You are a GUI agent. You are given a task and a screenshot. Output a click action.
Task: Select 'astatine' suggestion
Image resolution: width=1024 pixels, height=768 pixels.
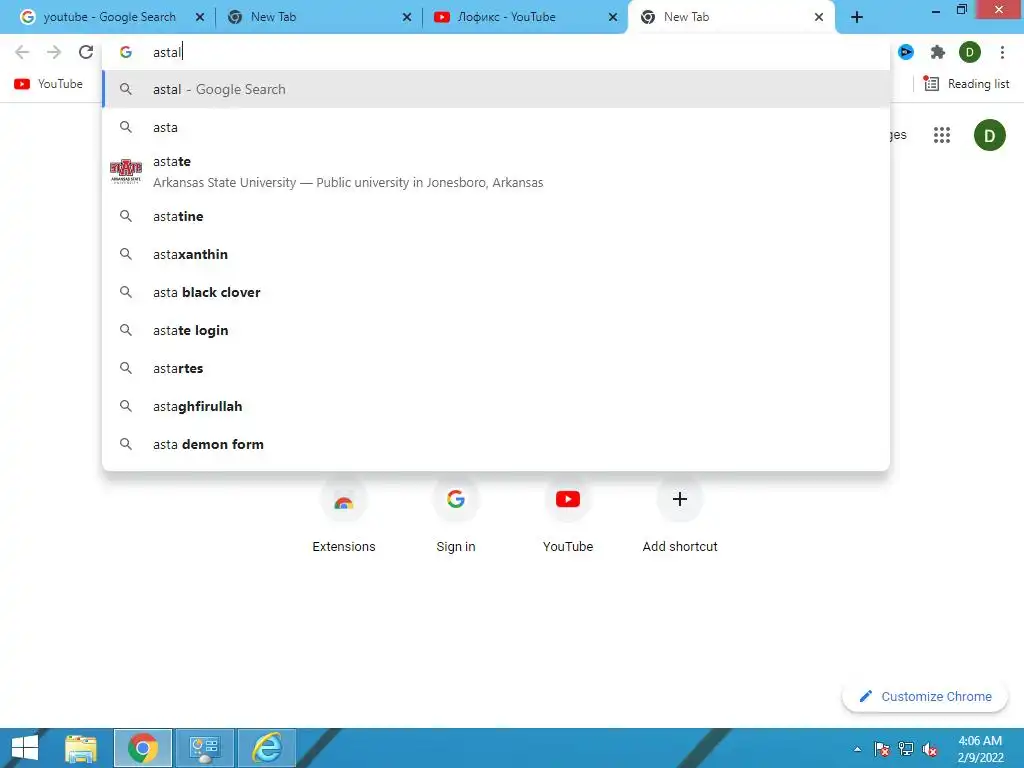[x=496, y=216]
